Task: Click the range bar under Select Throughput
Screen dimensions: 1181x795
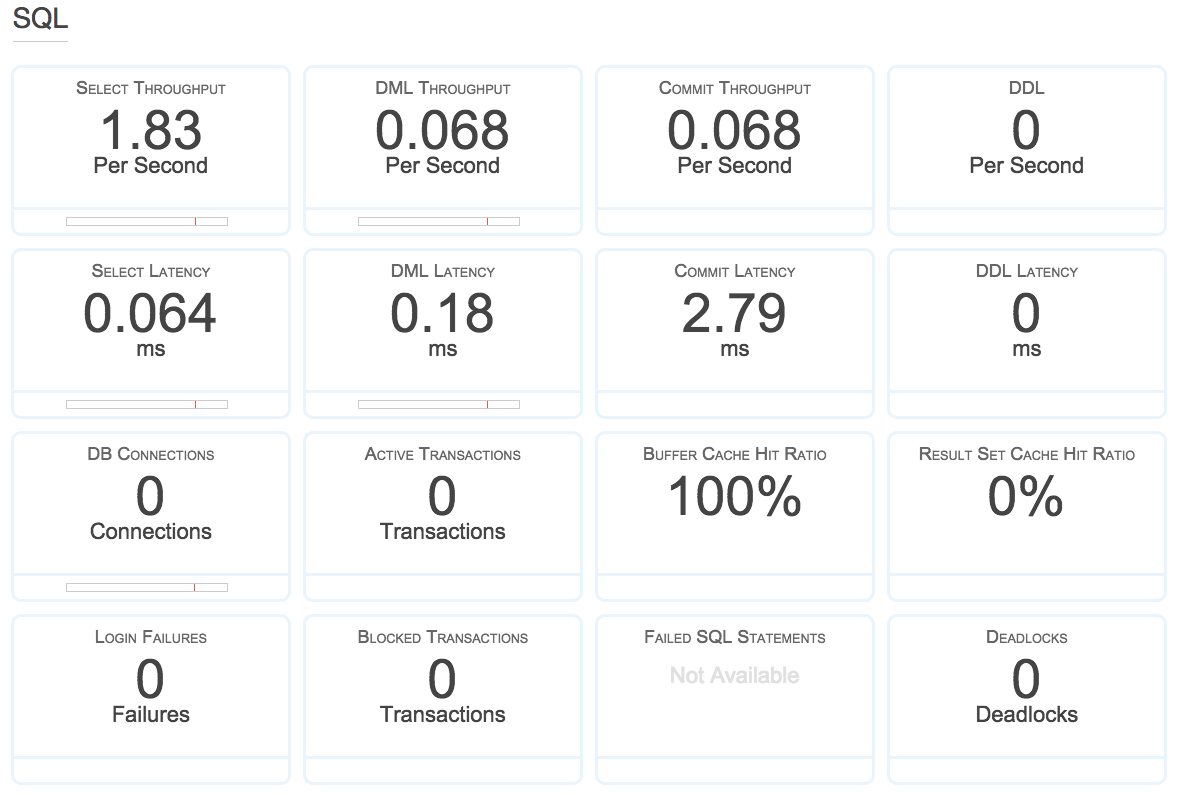Action: pos(147,221)
